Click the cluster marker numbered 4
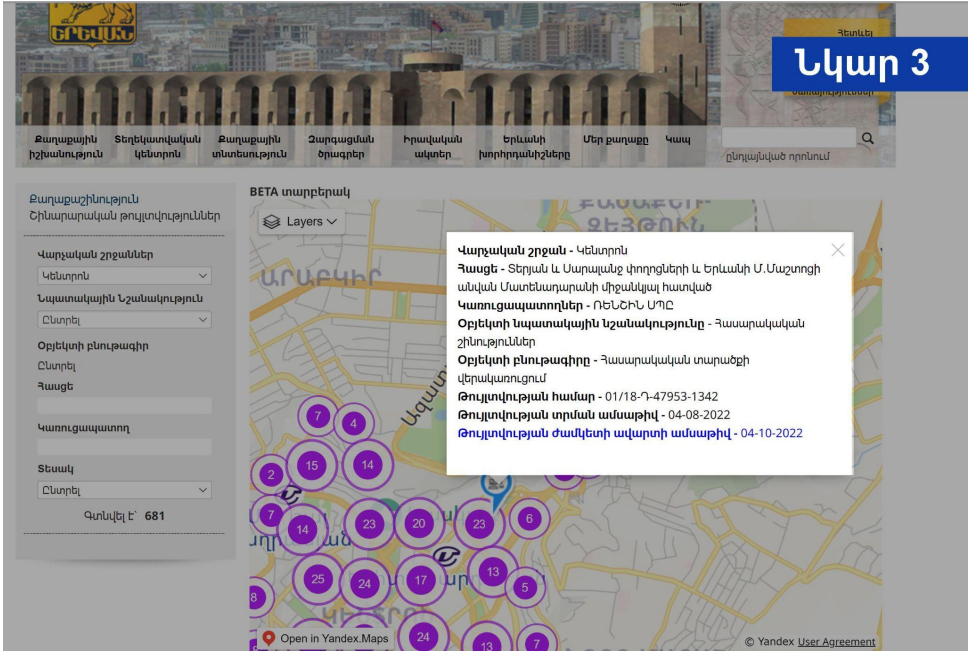Image resolution: width=969 pixels, height=653 pixels. (x=353, y=423)
